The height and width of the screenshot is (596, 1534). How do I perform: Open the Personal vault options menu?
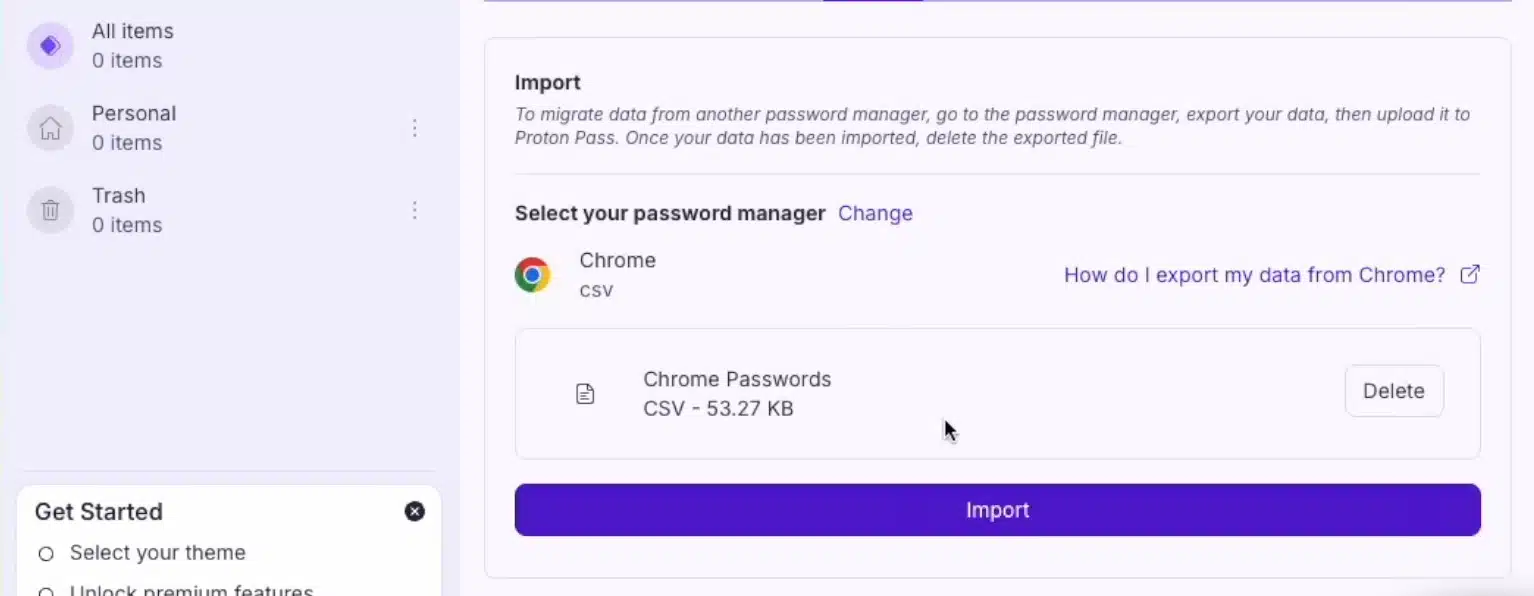pyautogui.click(x=414, y=128)
